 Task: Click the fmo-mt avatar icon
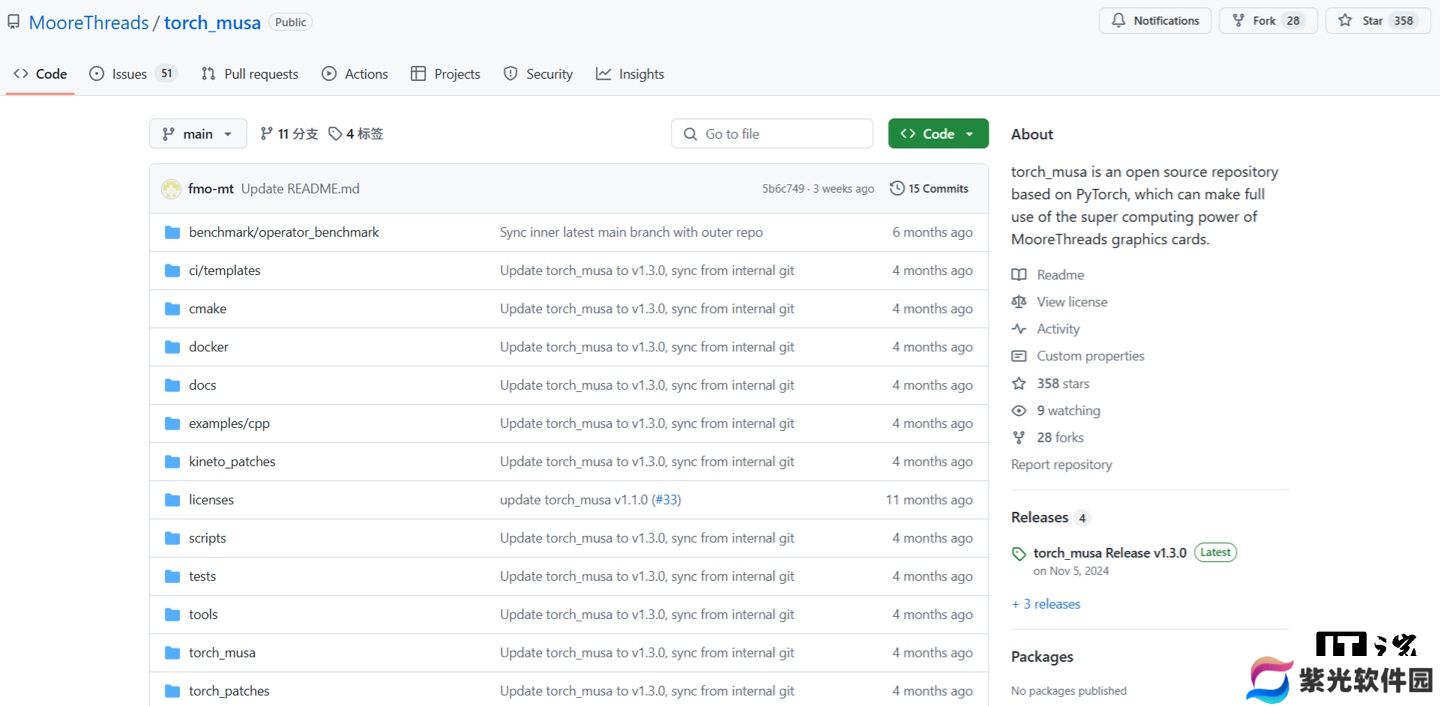(x=171, y=189)
